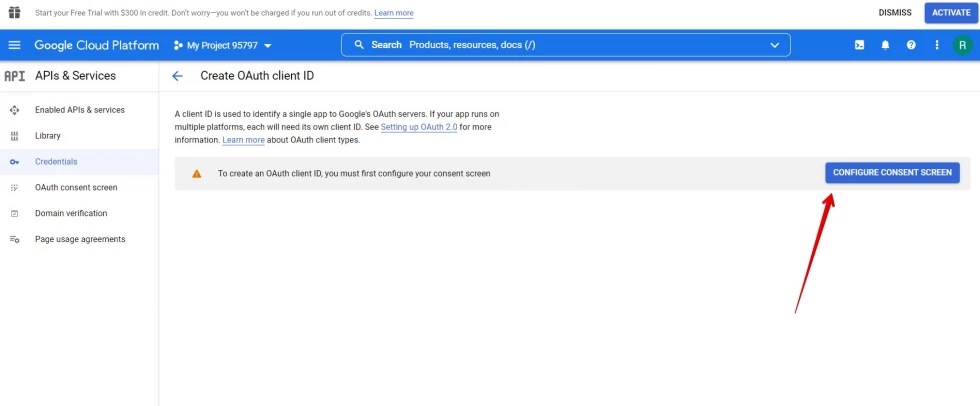Click the APIs & Services heading
The image size is (980, 406).
pyautogui.click(x=75, y=76)
